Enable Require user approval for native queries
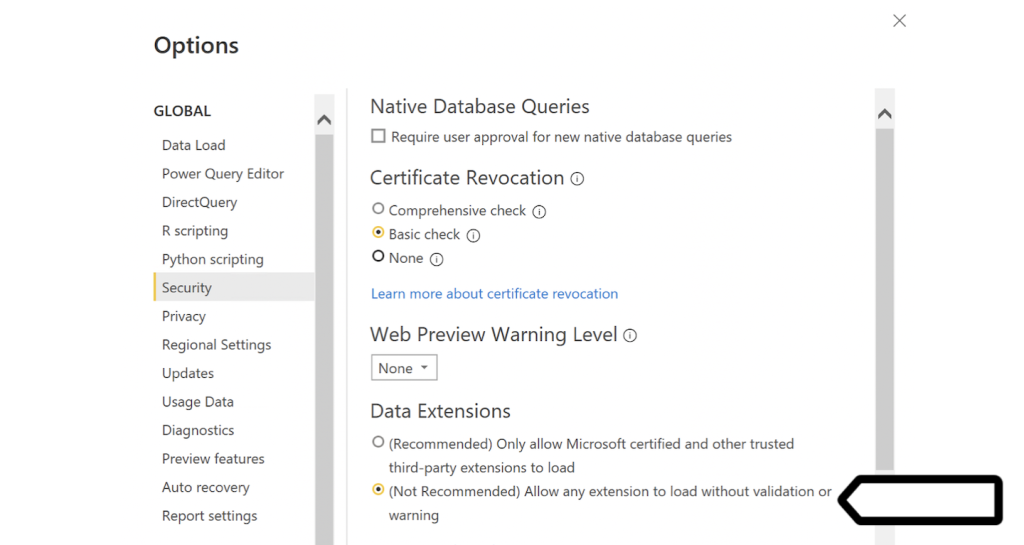Screen dimensions: 1024x545 pos(378,136)
